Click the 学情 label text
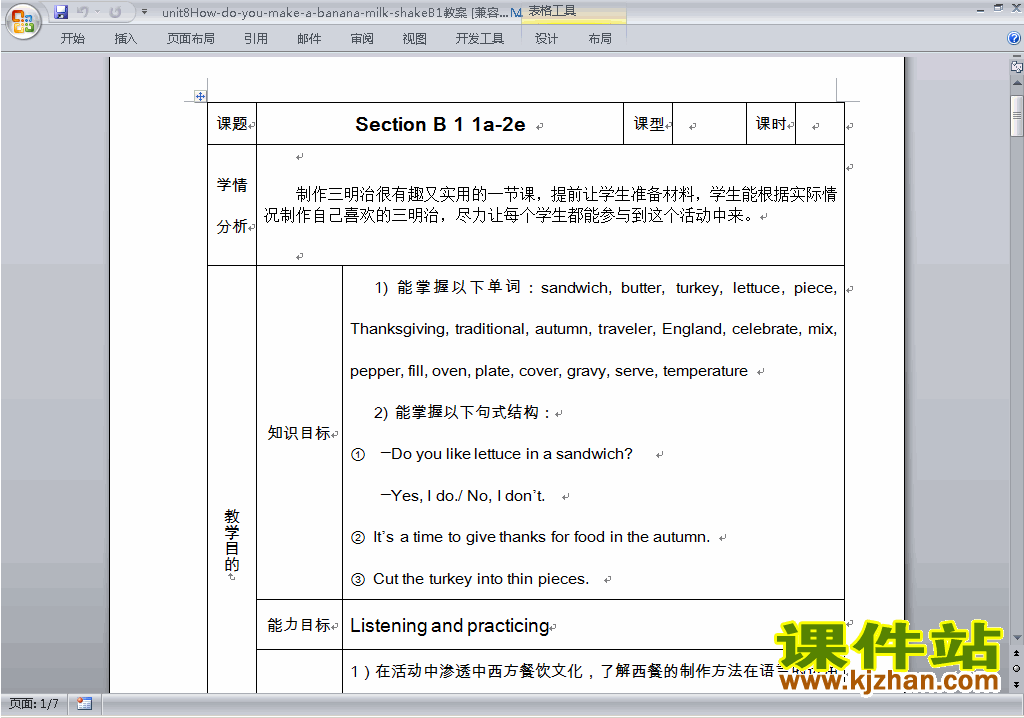Viewport: 1024px width, 718px height. [x=232, y=185]
